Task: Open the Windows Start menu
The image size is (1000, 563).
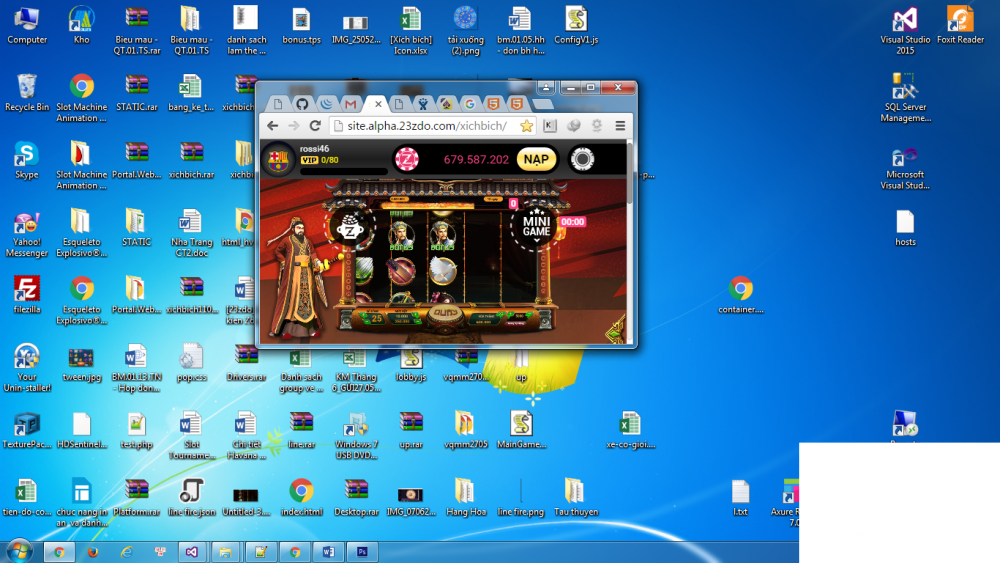Action: click(20, 551)
